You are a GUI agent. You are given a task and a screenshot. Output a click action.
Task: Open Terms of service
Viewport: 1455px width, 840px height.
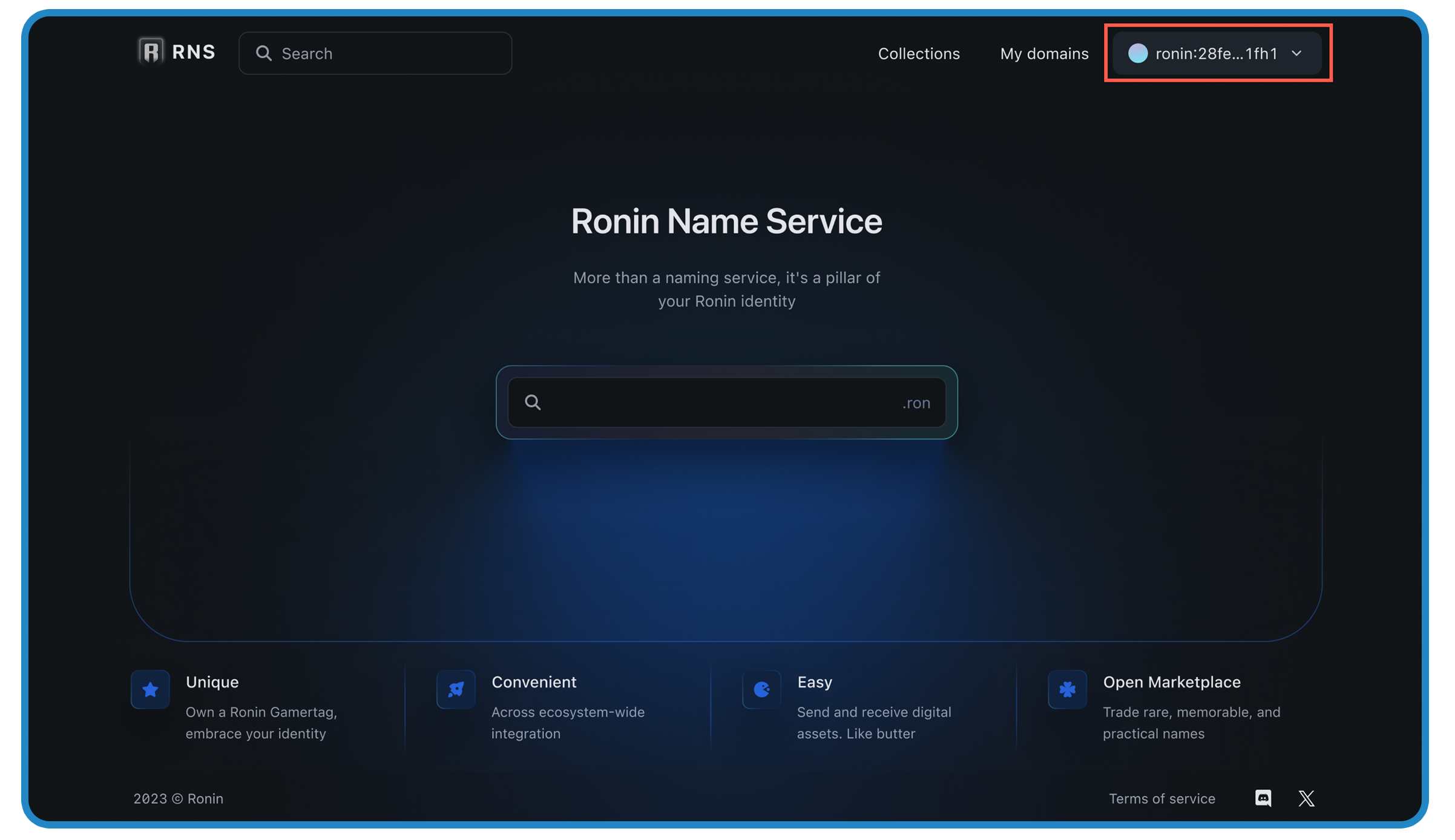[x=1161, y=799]
